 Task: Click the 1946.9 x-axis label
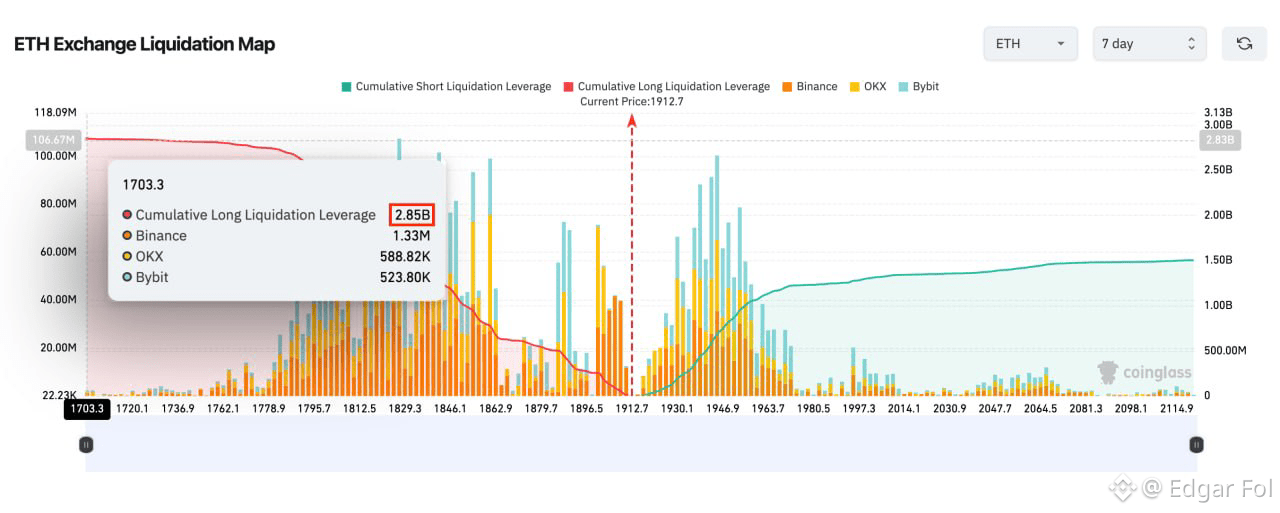(x=722, y=409)
